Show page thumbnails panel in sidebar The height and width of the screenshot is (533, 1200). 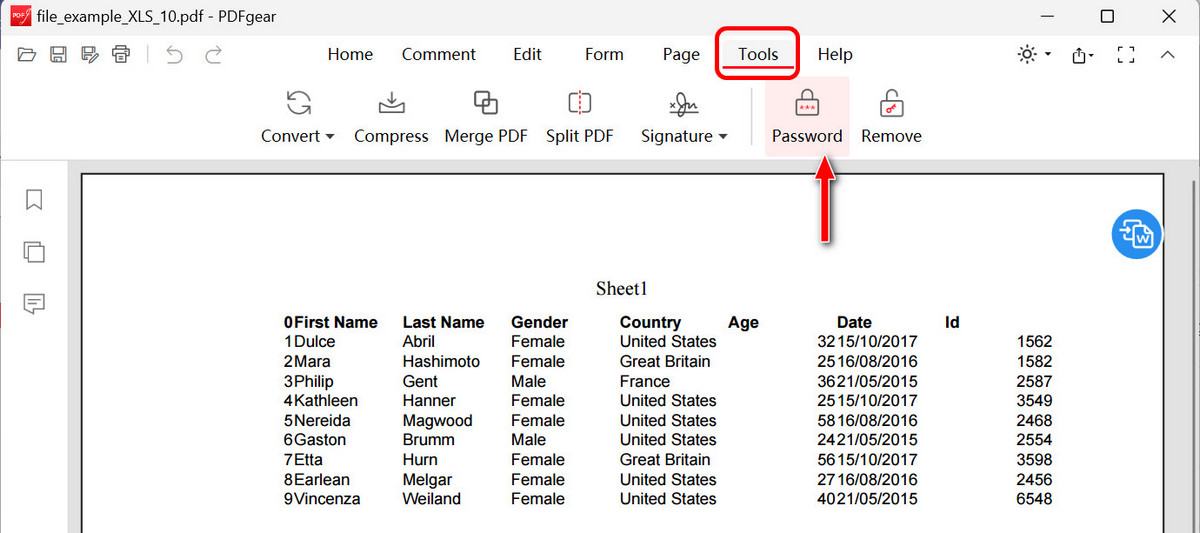[34, 252]
